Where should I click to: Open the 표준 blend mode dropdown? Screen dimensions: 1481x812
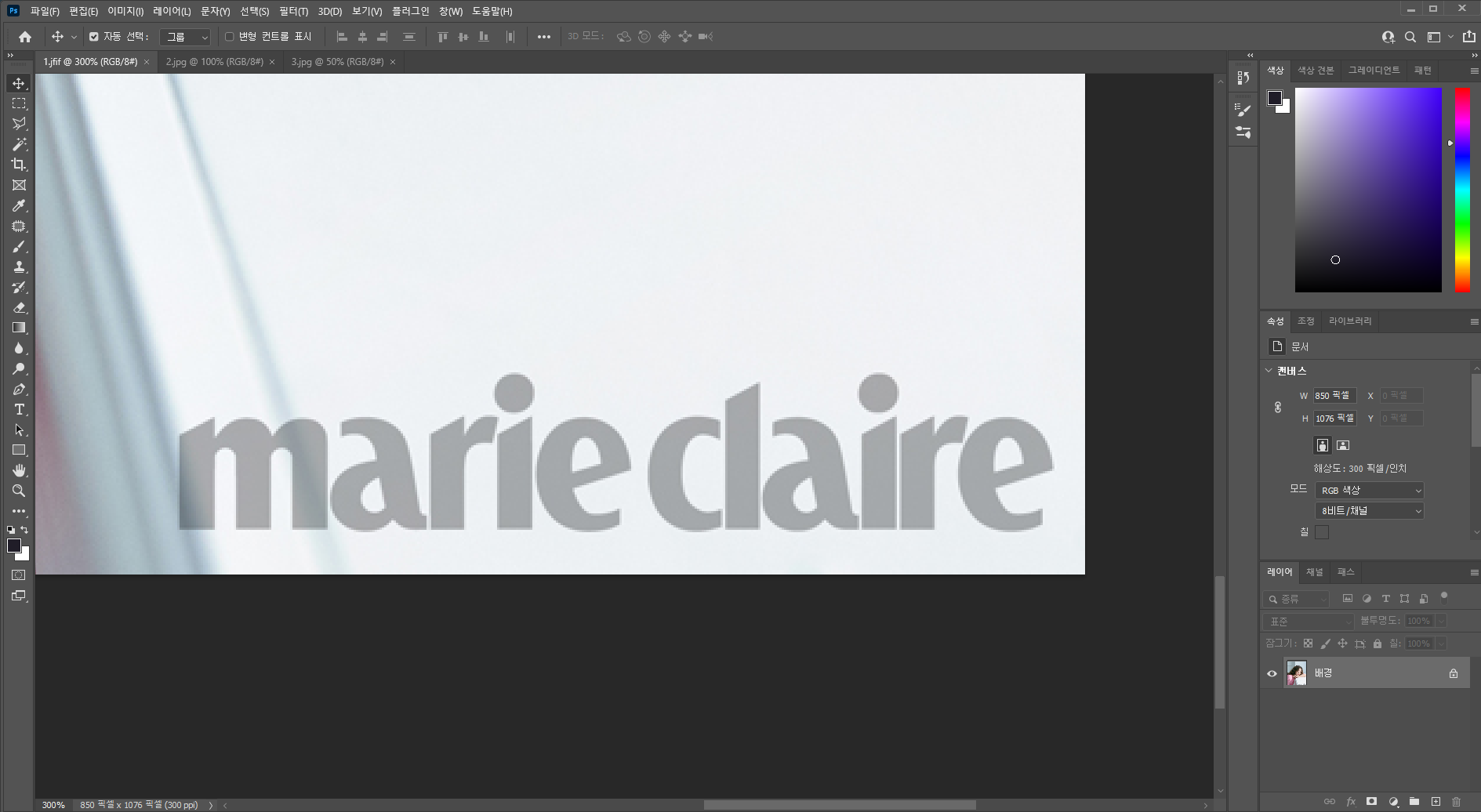(1309, 622)
